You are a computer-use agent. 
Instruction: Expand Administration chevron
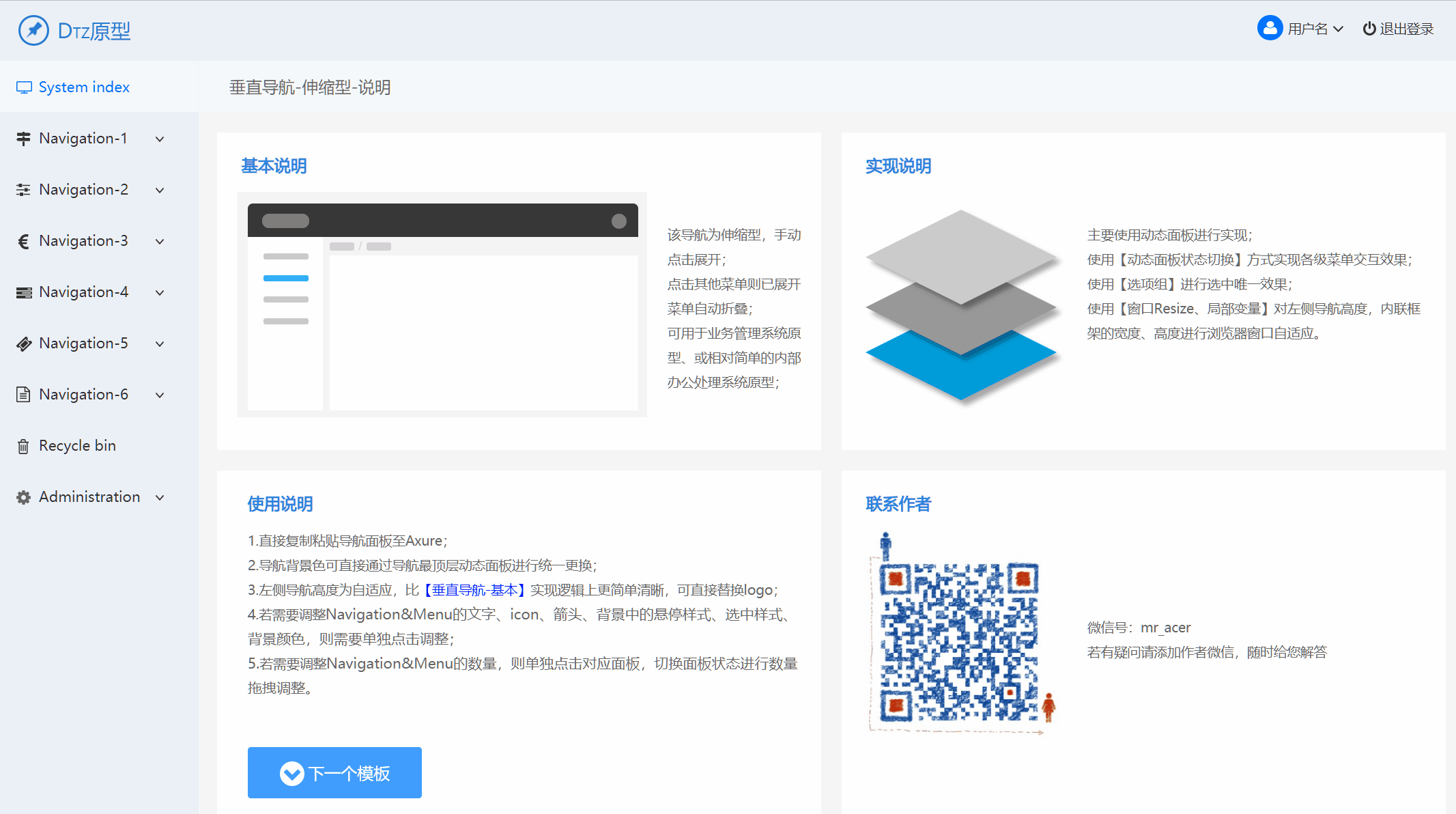pos(160,497)
